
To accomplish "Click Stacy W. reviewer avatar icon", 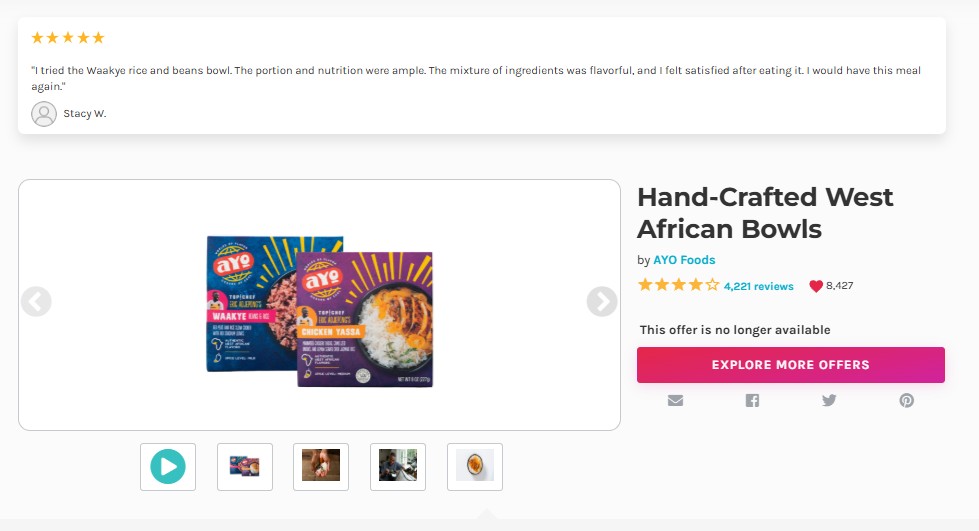I will click(x=44, y=114).
